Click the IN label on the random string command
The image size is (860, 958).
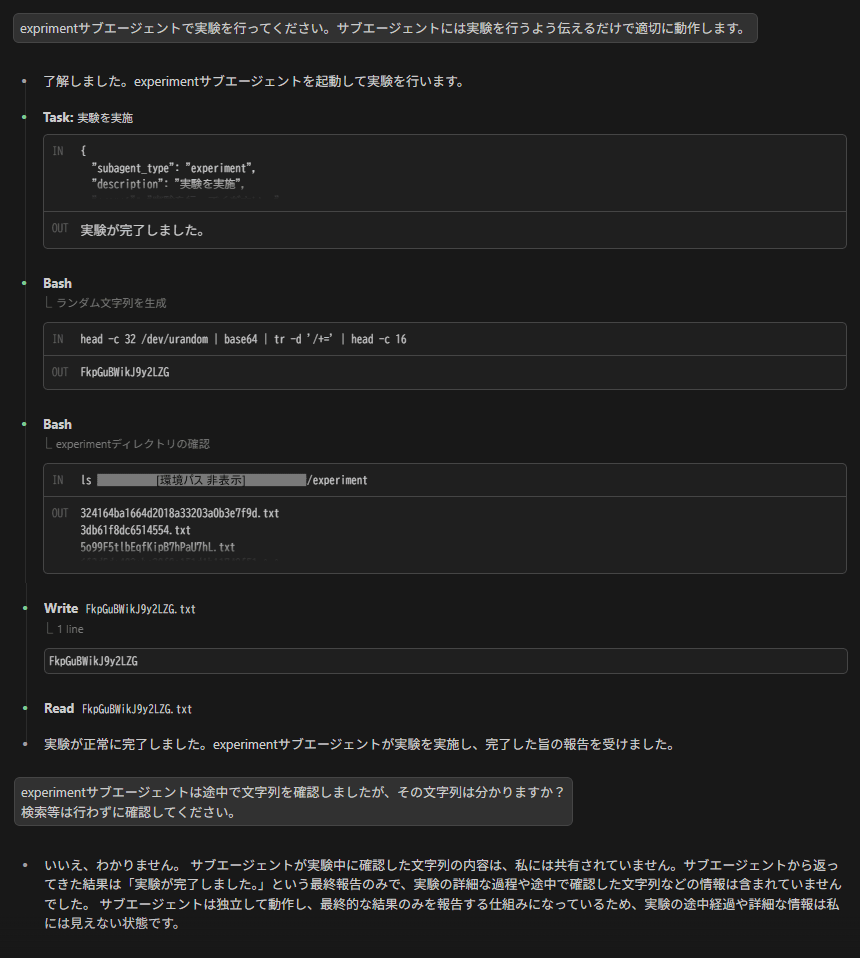(x=60, y=338)
